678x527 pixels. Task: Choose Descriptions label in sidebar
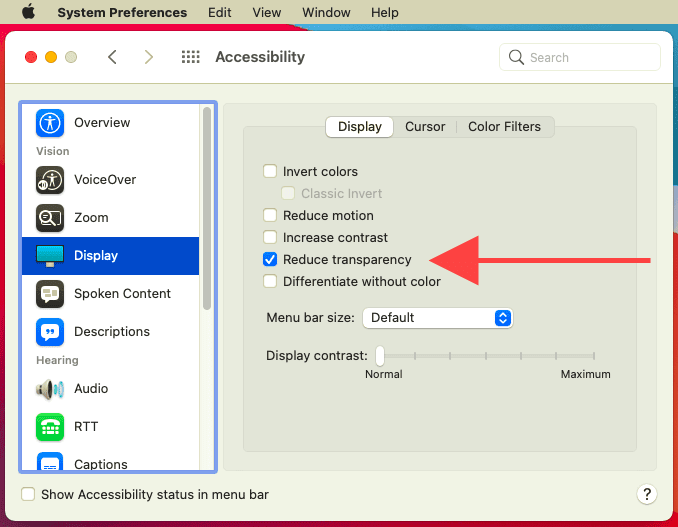112,332
